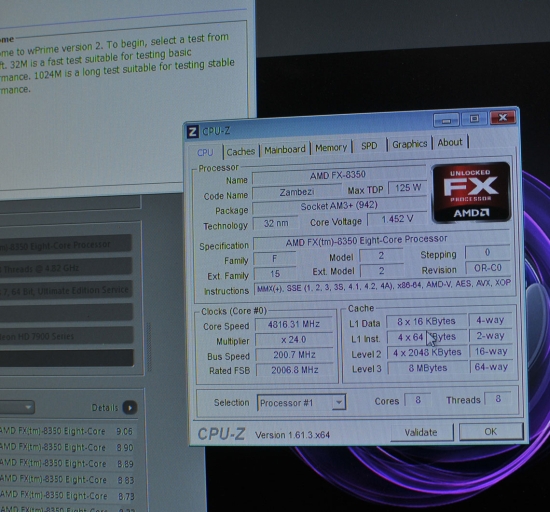Click the background score row showing 8.73
This screenshot has height=512, width=550.
tap(67, 496)
